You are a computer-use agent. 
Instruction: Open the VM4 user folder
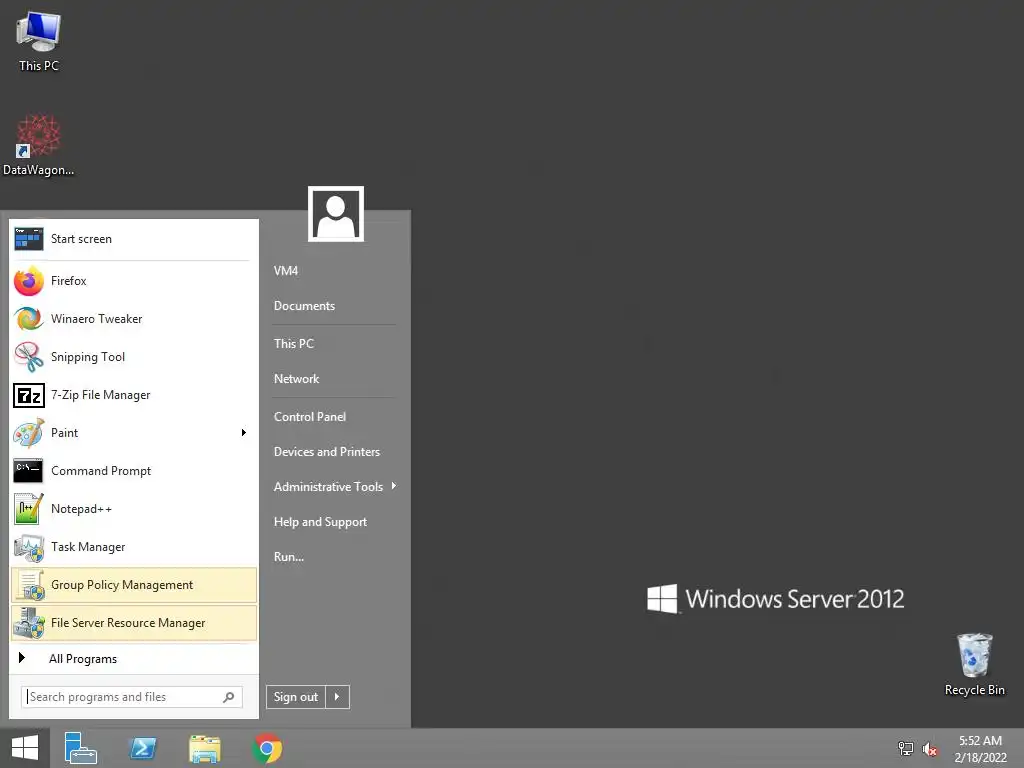(x=286, y=271)
